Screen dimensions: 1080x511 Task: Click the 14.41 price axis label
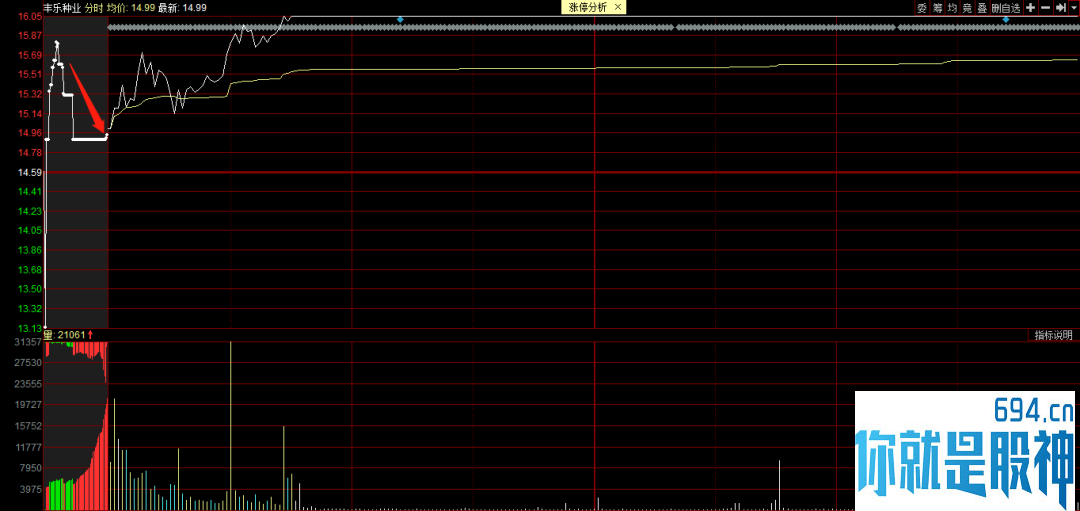(x=32, y=191)
